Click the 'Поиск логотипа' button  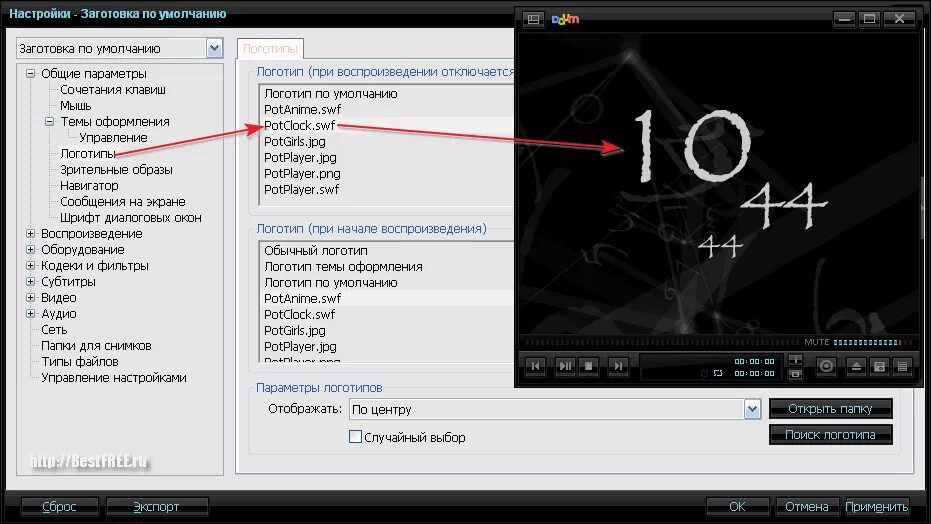(x=830, y=434)
